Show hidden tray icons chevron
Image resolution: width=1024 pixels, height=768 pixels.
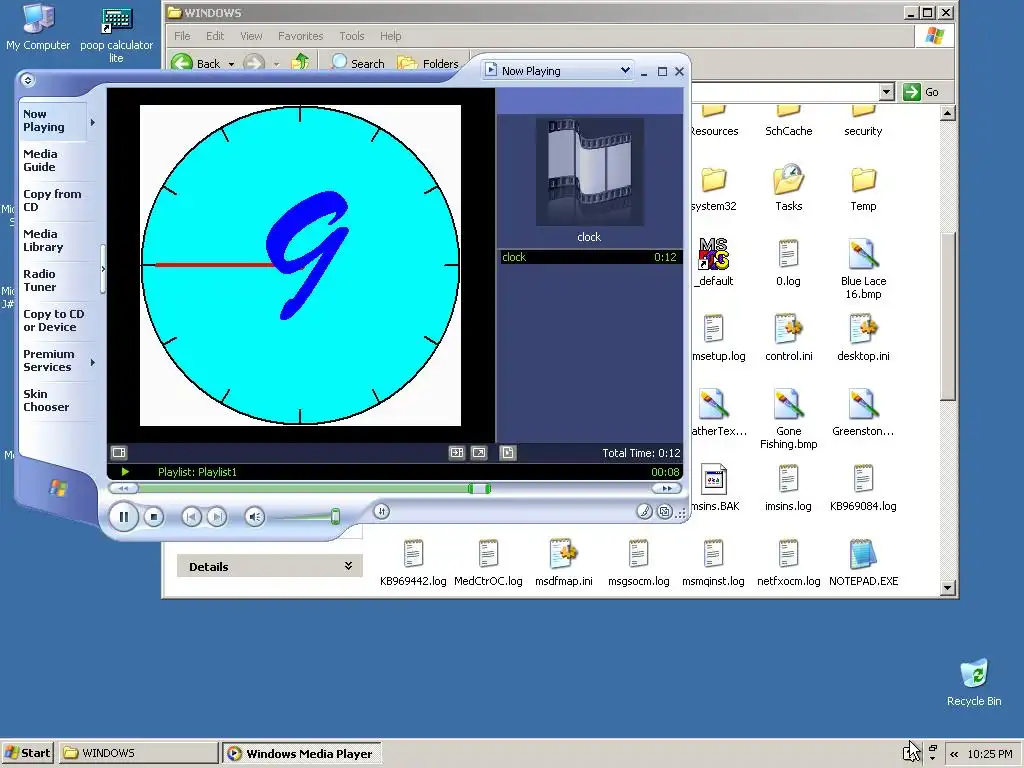954,754
